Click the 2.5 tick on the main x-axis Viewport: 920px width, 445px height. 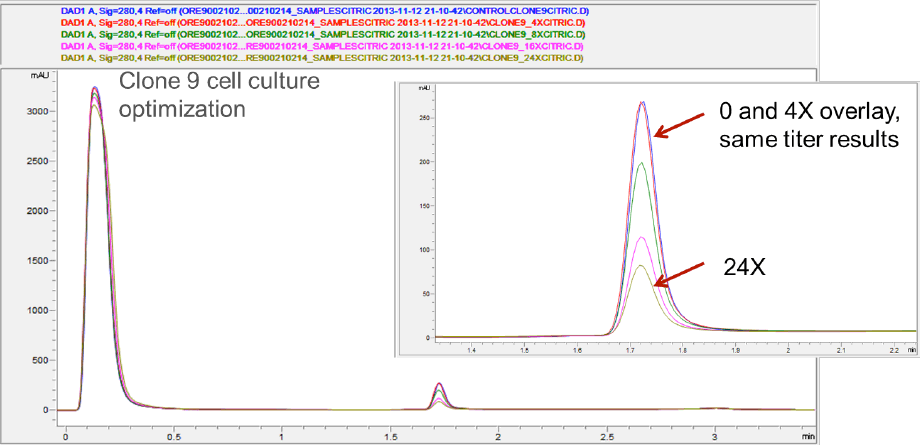point(607,437)
